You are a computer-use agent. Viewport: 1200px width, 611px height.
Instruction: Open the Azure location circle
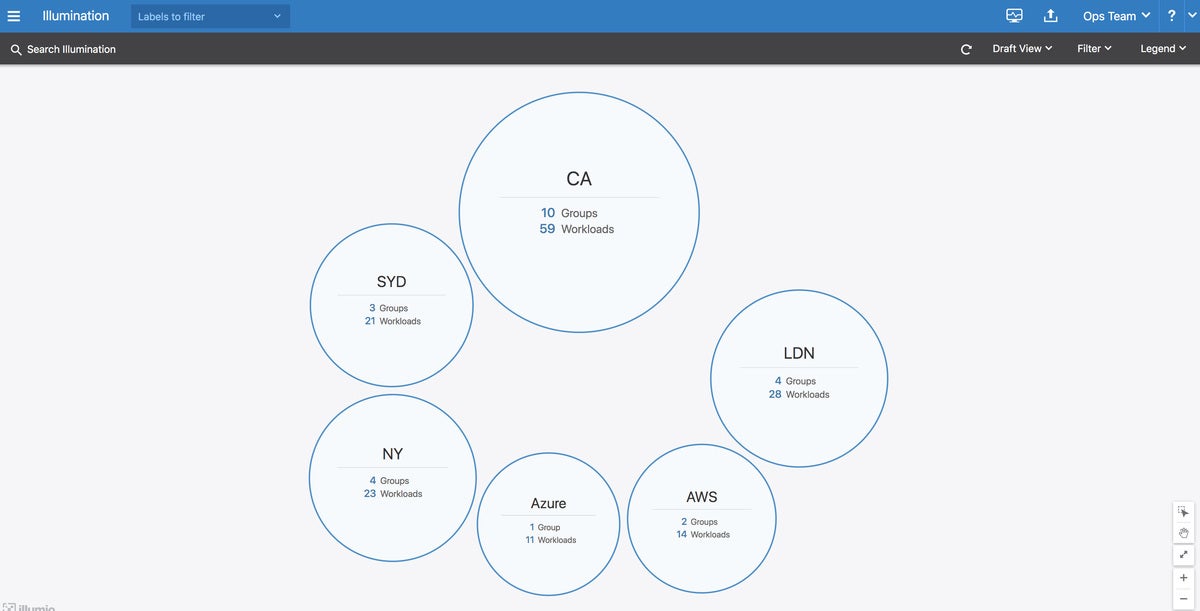coord(548,524)
